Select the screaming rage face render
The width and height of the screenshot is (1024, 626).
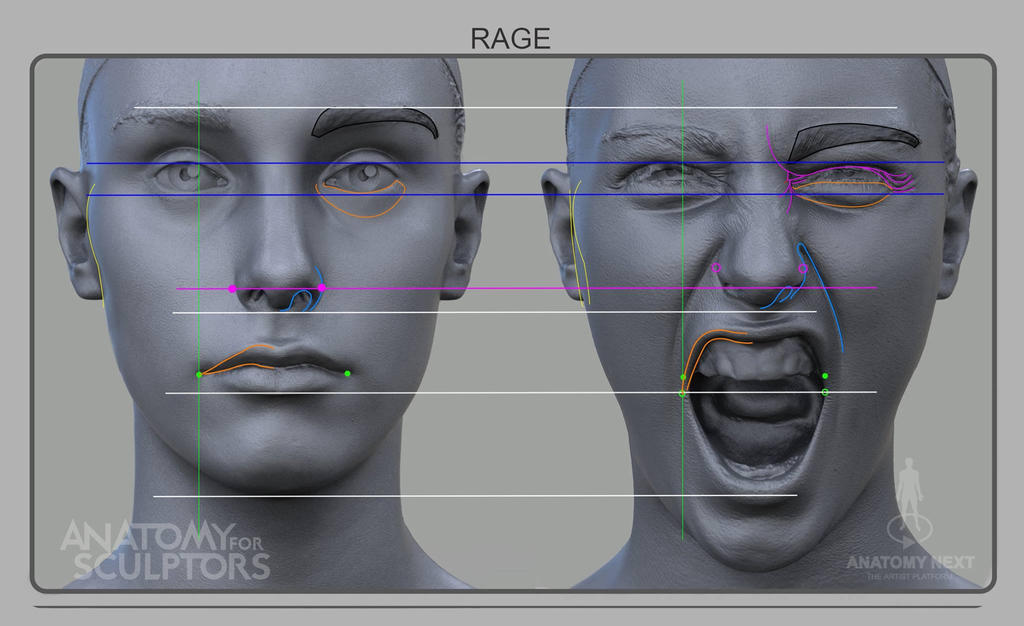759,323
